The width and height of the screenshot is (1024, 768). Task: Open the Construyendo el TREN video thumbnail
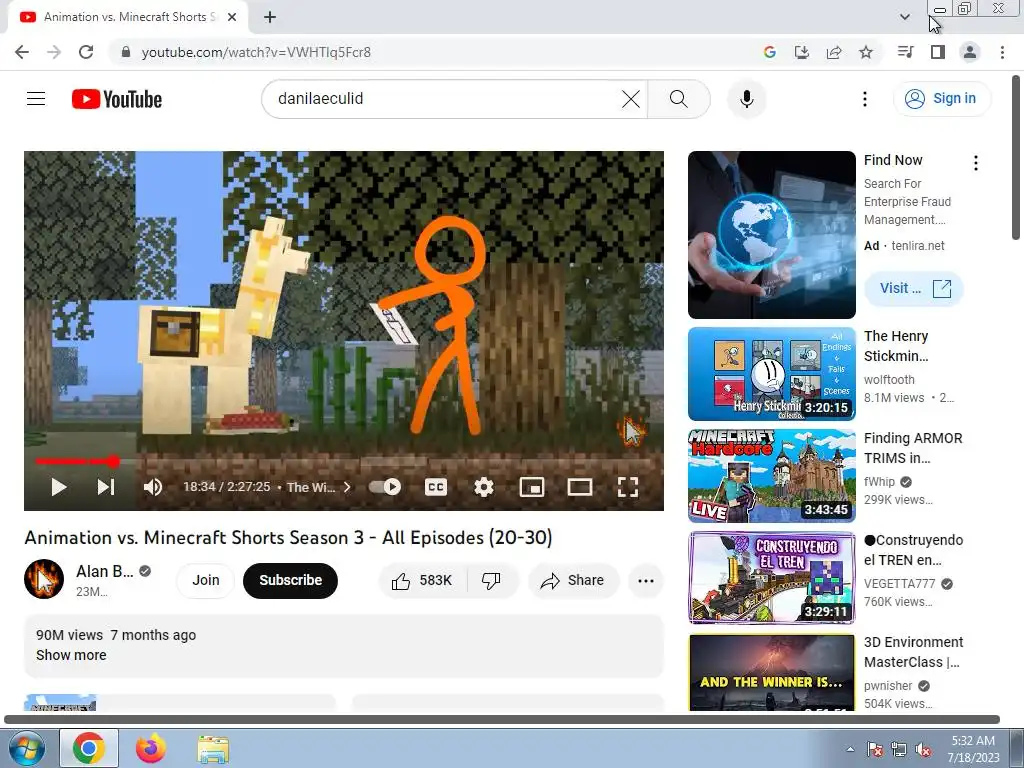(x=772, y=578)
